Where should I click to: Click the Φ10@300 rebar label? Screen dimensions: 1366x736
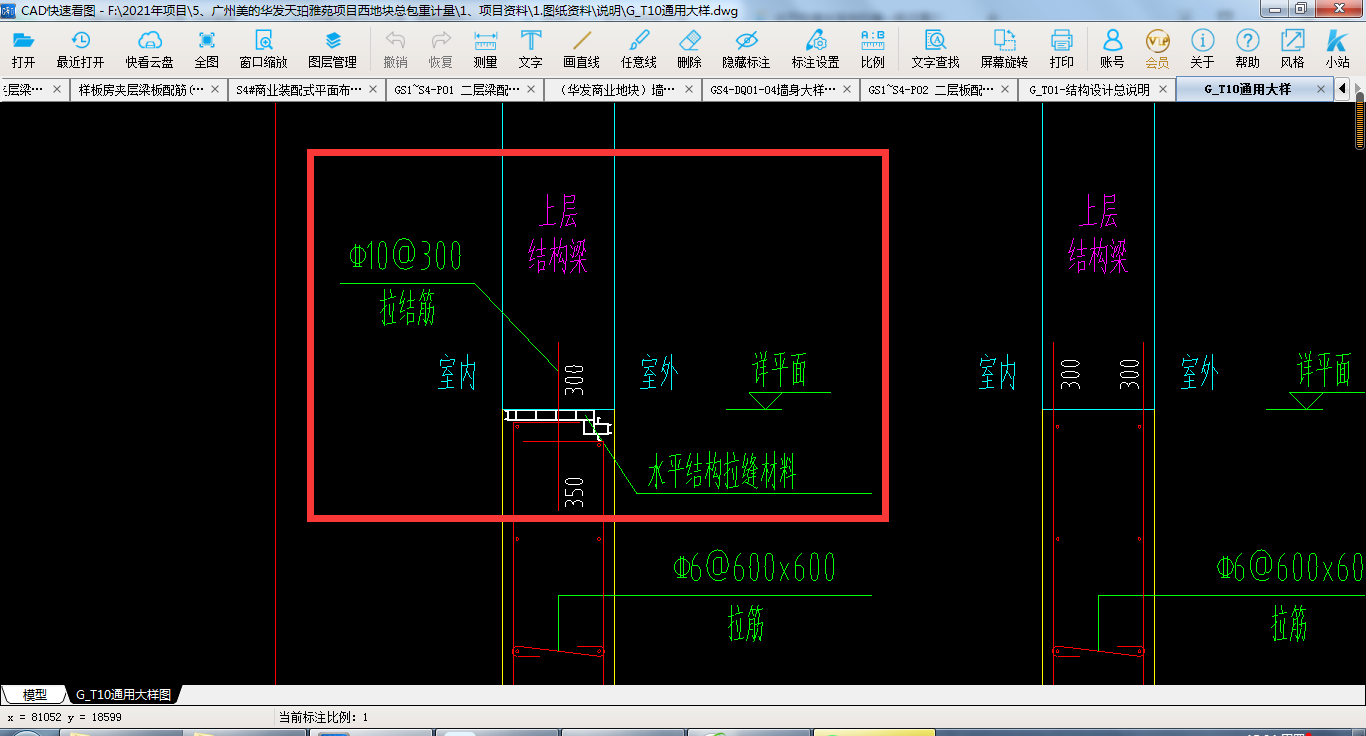coord(405,257)
